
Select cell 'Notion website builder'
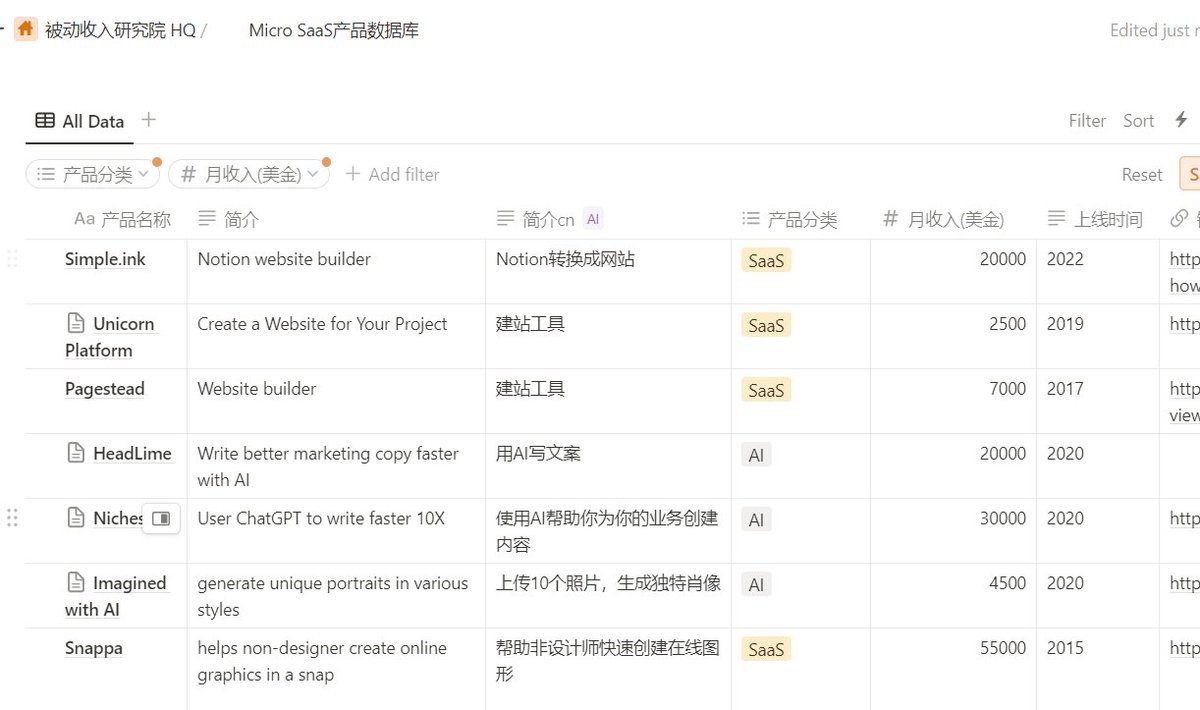336,271
